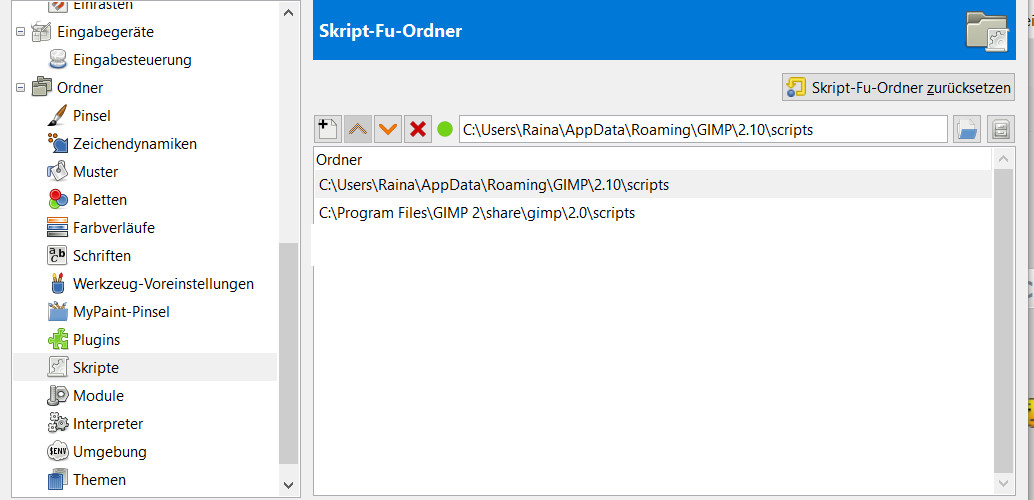Open Themen folder settings

[x=100, y=480]
